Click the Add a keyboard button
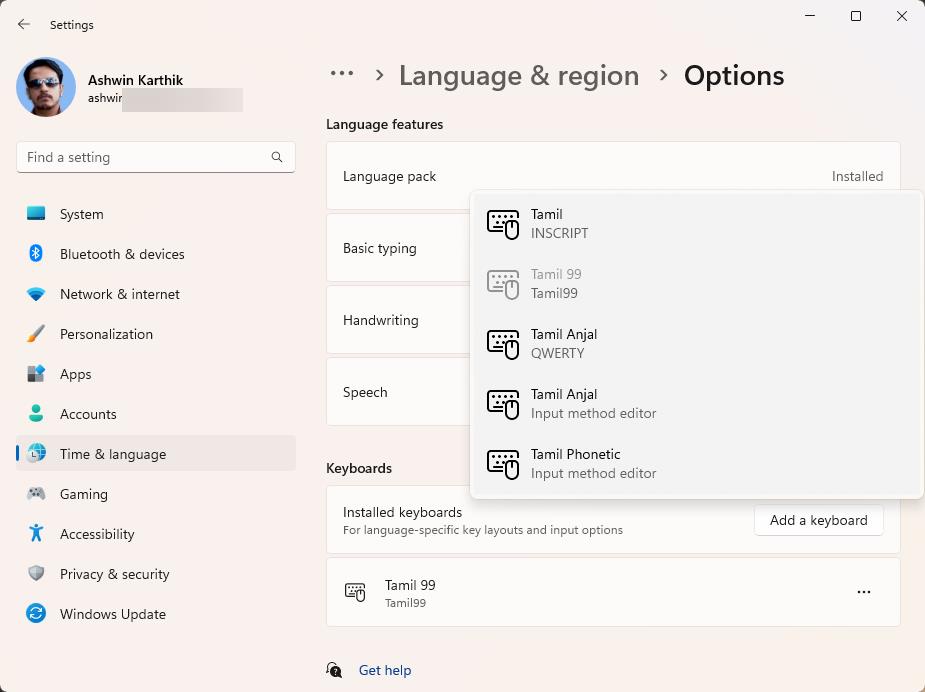The image size is (925, 692). click(x=818, y=520)
